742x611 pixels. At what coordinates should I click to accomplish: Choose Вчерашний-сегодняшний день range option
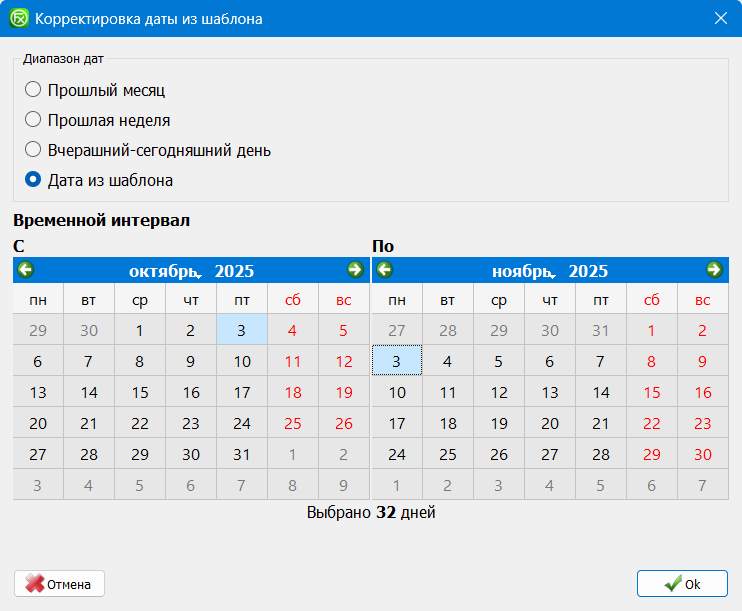33,150
